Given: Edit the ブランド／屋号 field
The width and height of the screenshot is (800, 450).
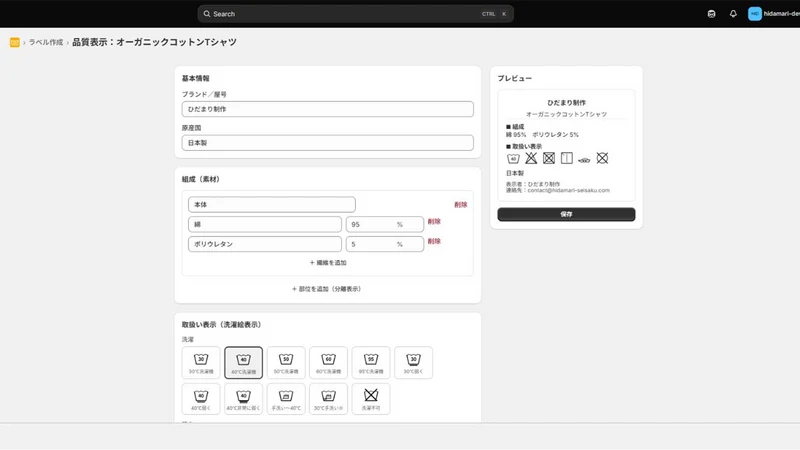Looking at the screenshot, I should 328,109.
